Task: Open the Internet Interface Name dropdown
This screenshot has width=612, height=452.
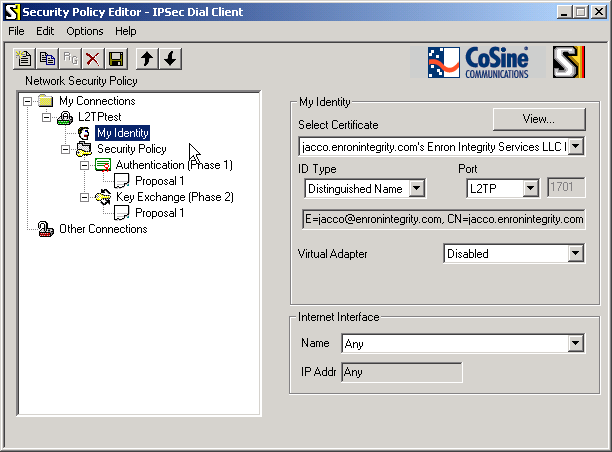Action: click(575, 343)
